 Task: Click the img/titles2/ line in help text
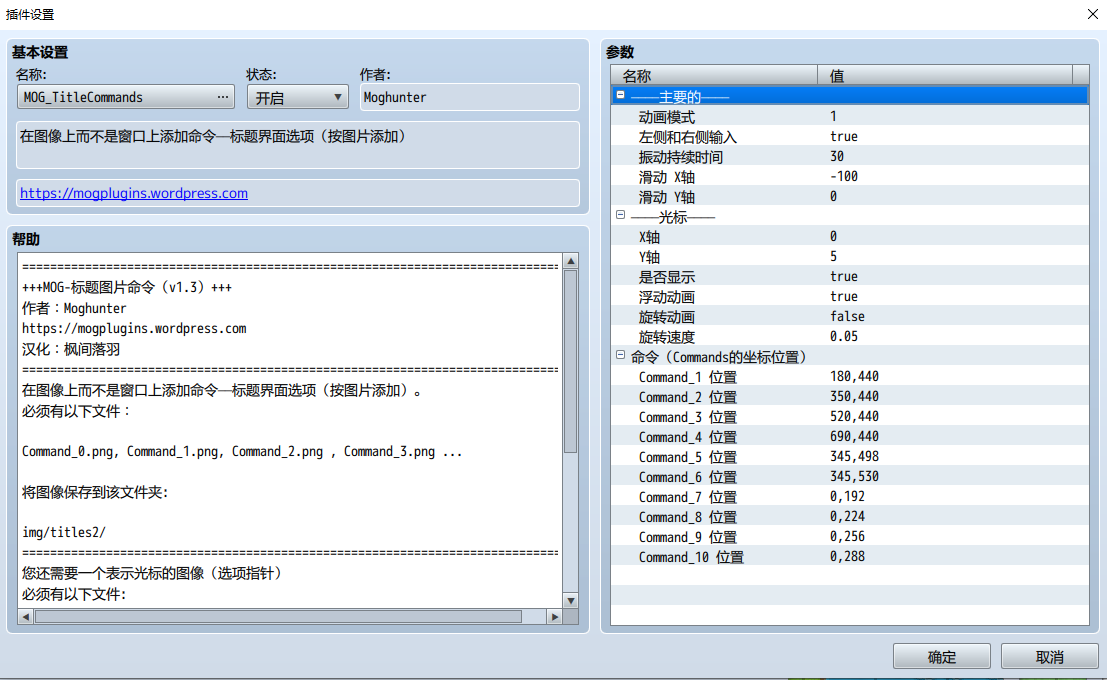point(64,532)
